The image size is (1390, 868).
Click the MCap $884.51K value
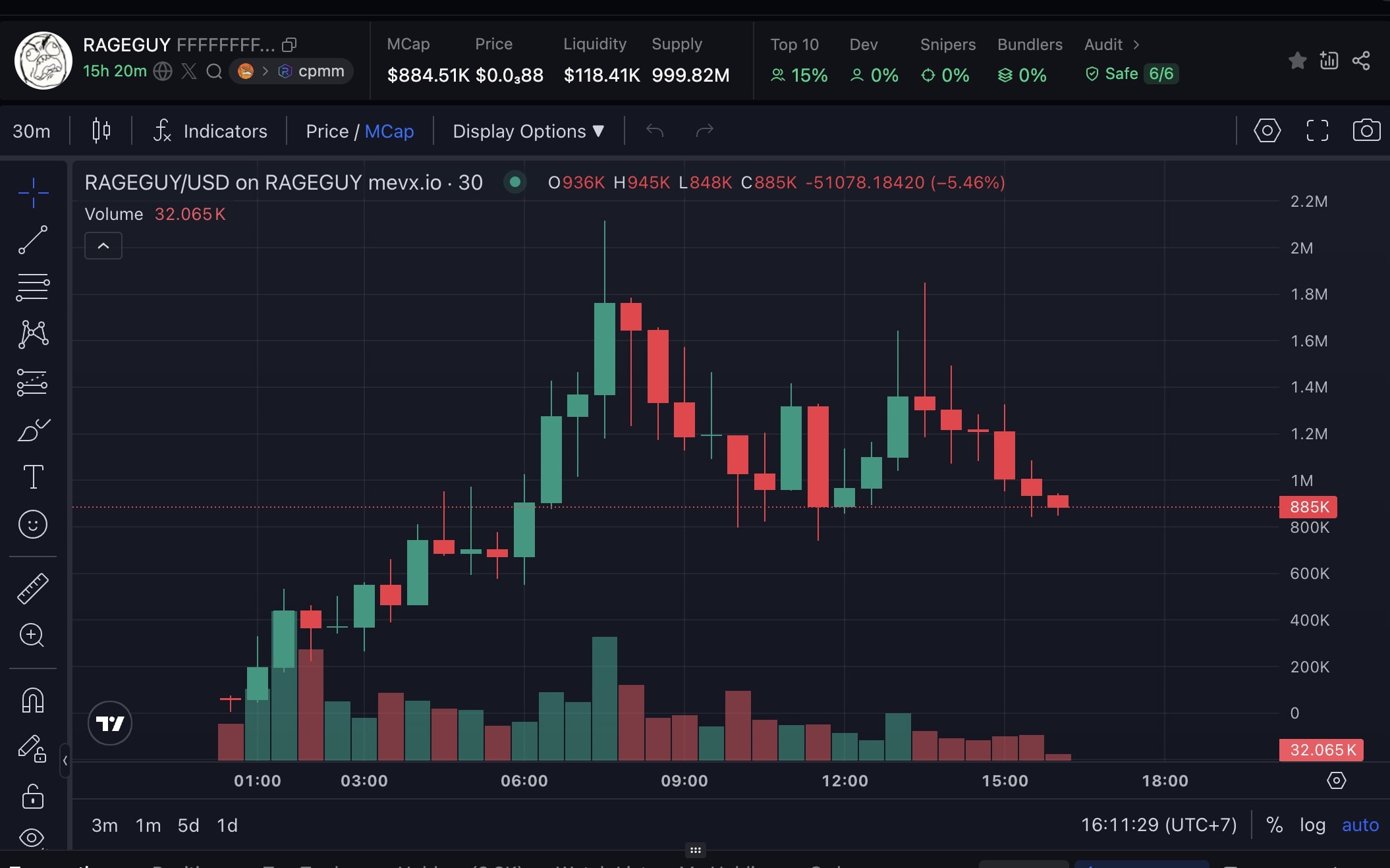tap(428, 75)
